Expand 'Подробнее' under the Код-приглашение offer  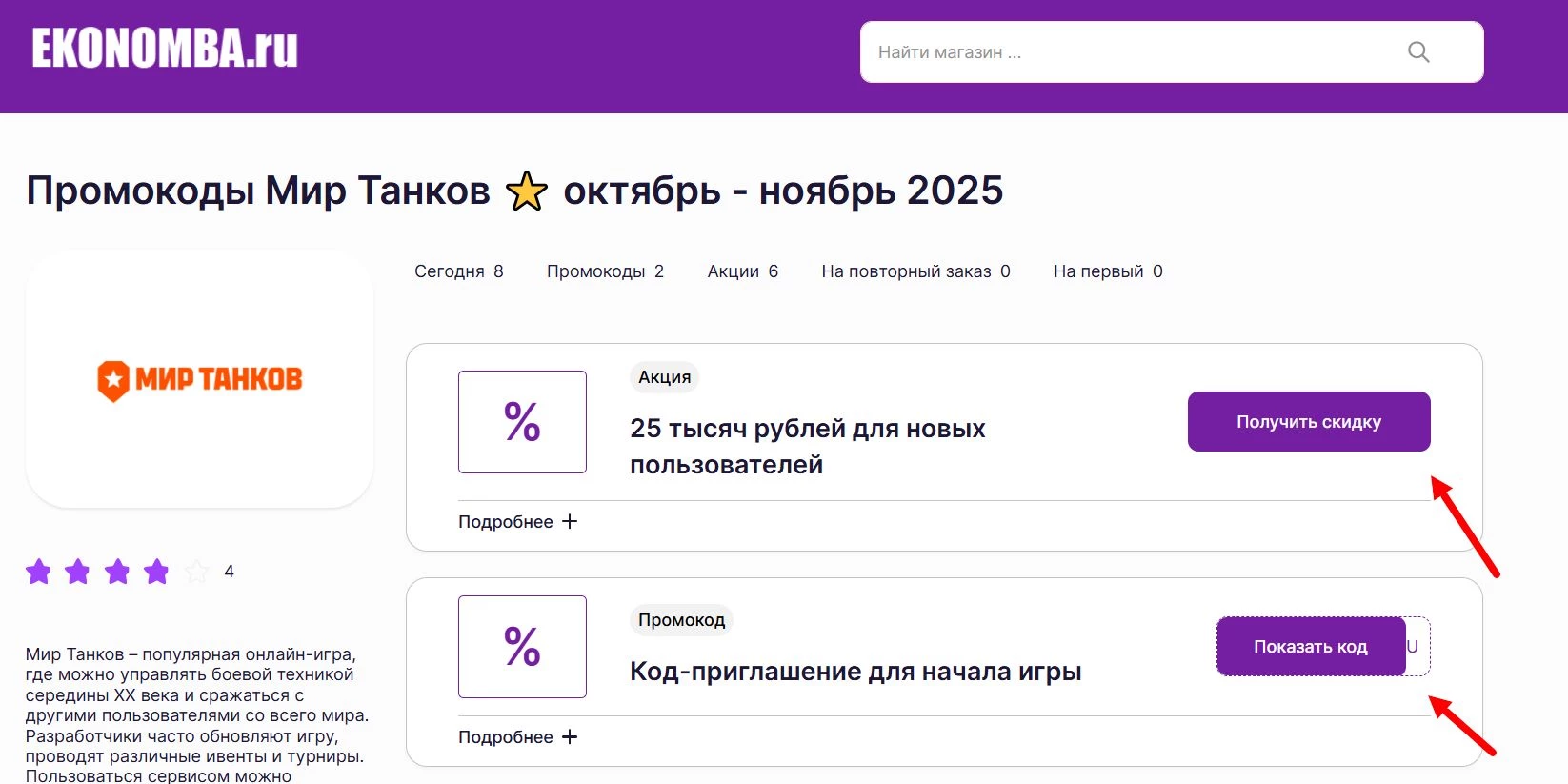pos(517,737)
